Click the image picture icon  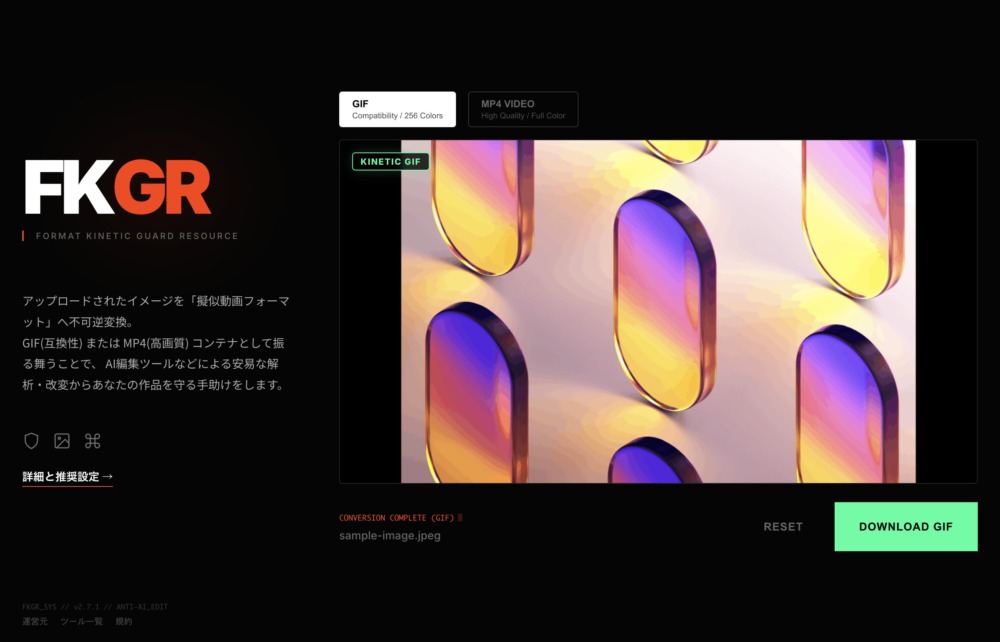[x=62, y=441]
